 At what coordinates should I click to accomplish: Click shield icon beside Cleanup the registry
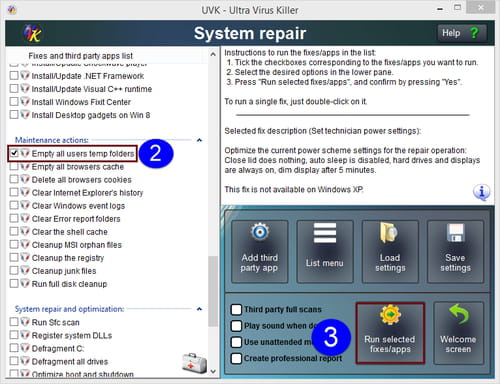pyautogui.click(x=25, y=257)
